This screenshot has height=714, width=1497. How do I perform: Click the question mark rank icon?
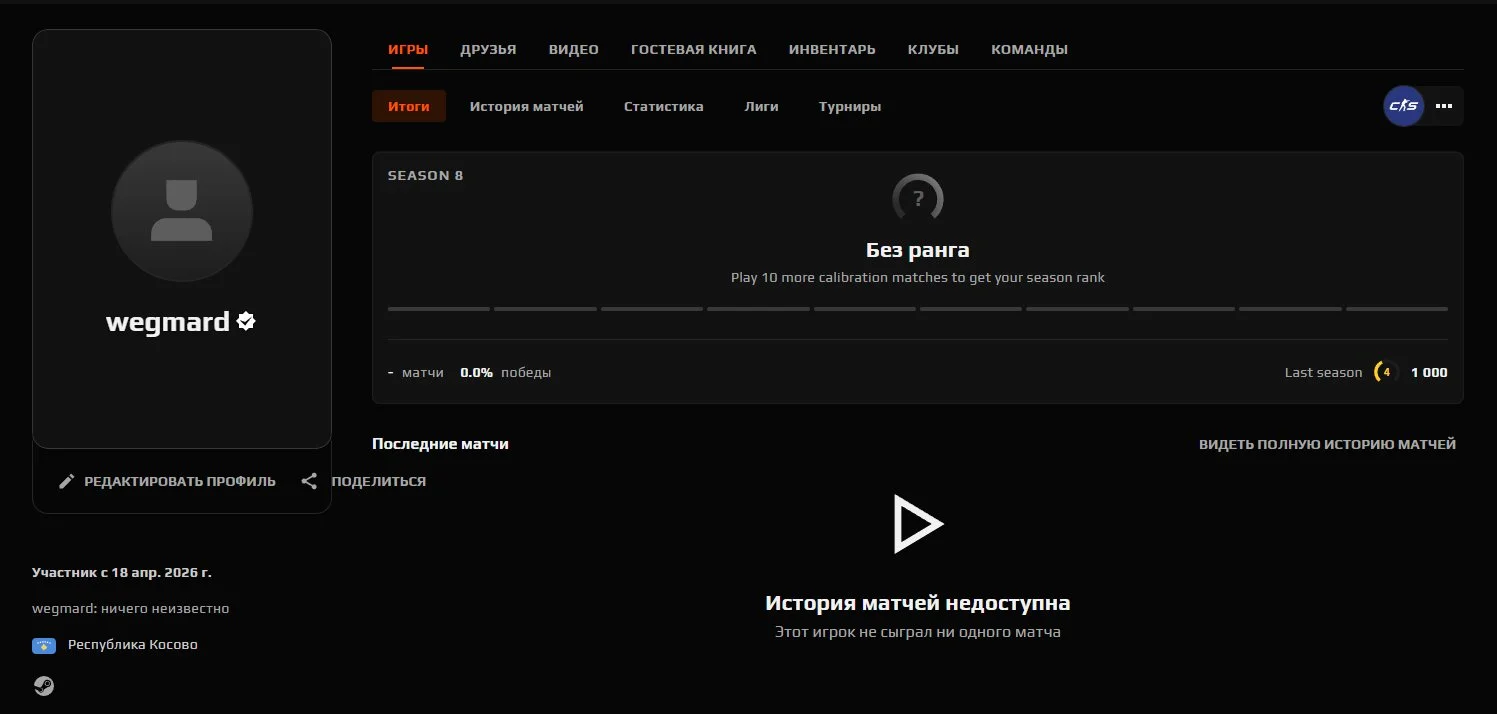point(918,199)
